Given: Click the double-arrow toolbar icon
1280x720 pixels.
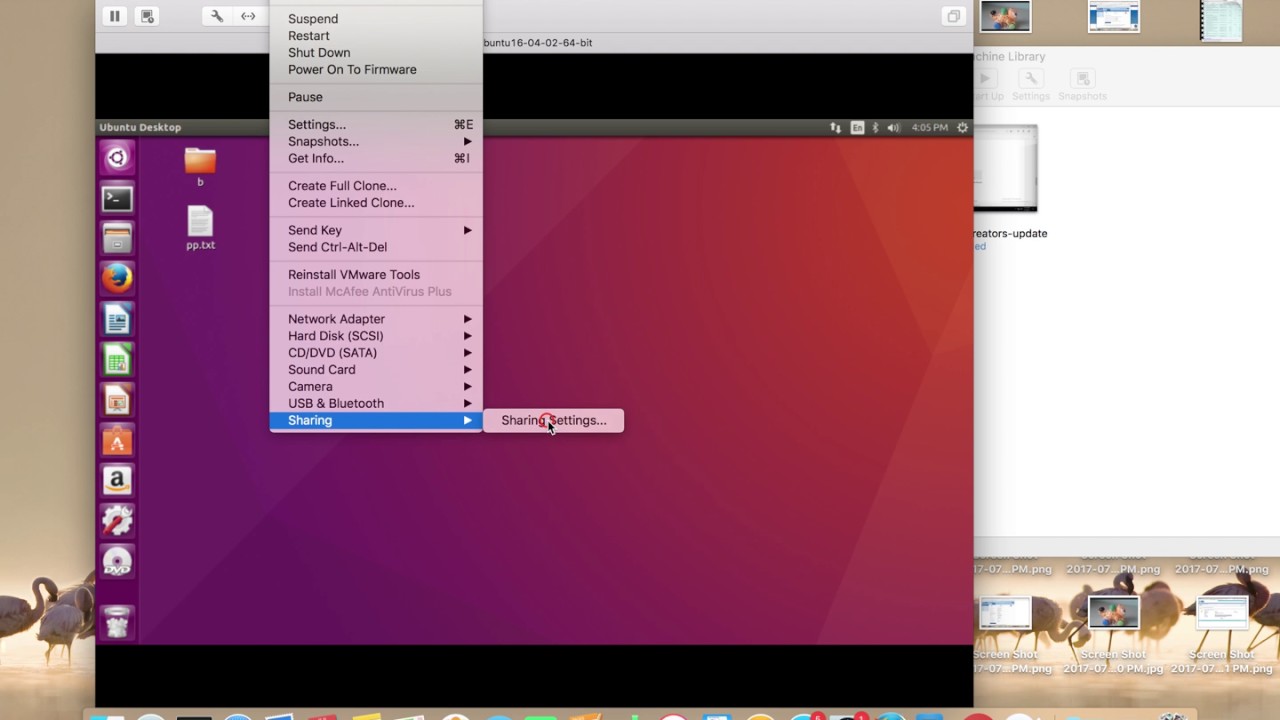Looking at the screenshot, I should [x=248, y=16].
